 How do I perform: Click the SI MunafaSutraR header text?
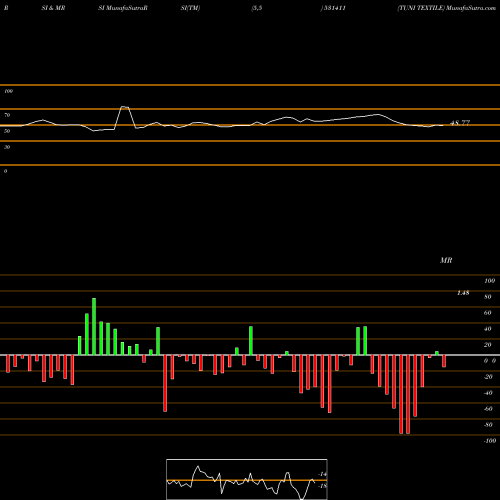point(123,8)
